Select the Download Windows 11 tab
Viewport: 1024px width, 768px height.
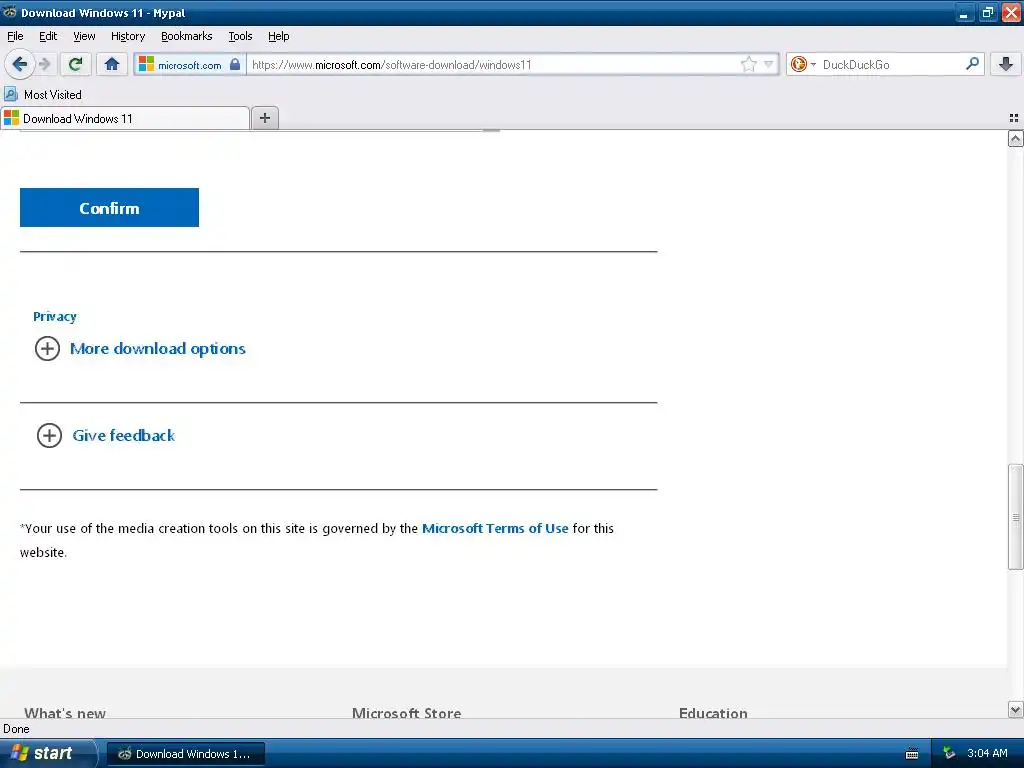(125, 118)
